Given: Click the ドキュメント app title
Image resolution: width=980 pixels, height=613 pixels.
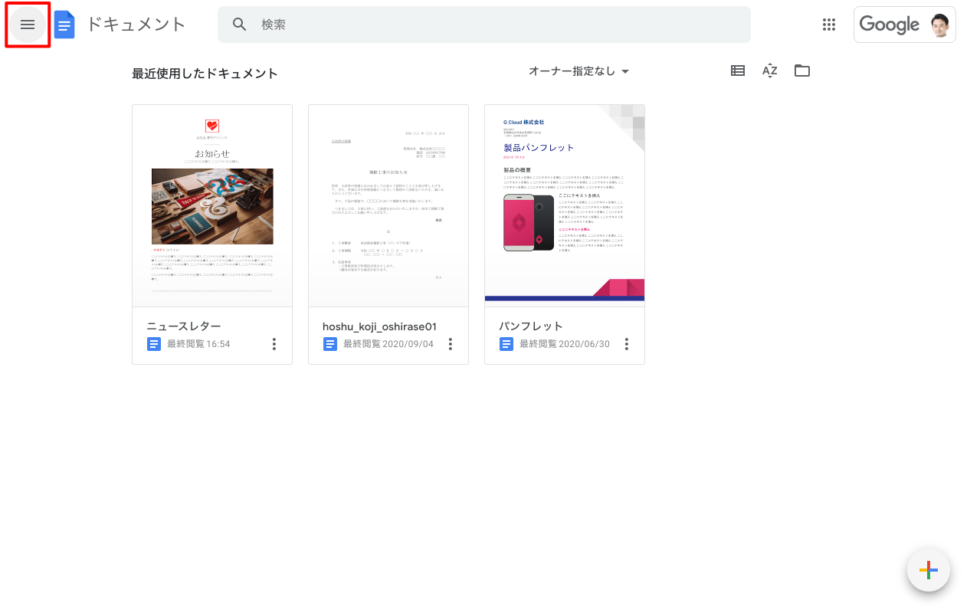Looking at the screenshot, I should click(136, 25).
